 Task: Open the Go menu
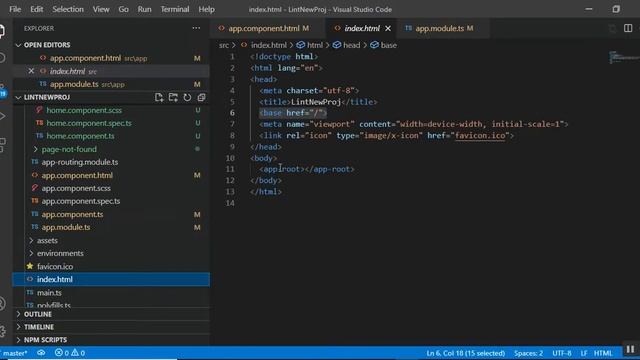pyautogui.click(x=123, y=9)
